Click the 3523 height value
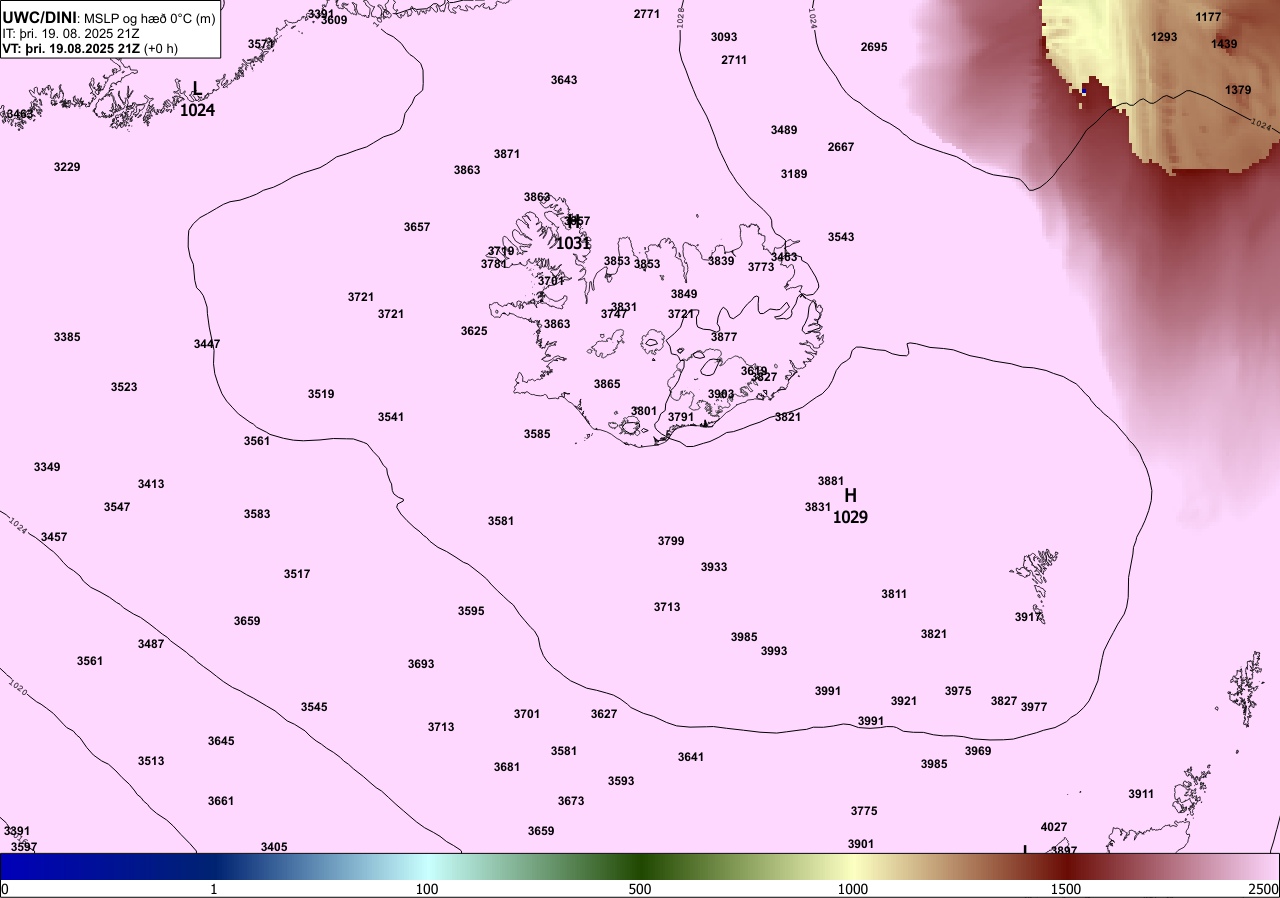The height and width of the screenshot is (898, 1280). pos(124,387)
